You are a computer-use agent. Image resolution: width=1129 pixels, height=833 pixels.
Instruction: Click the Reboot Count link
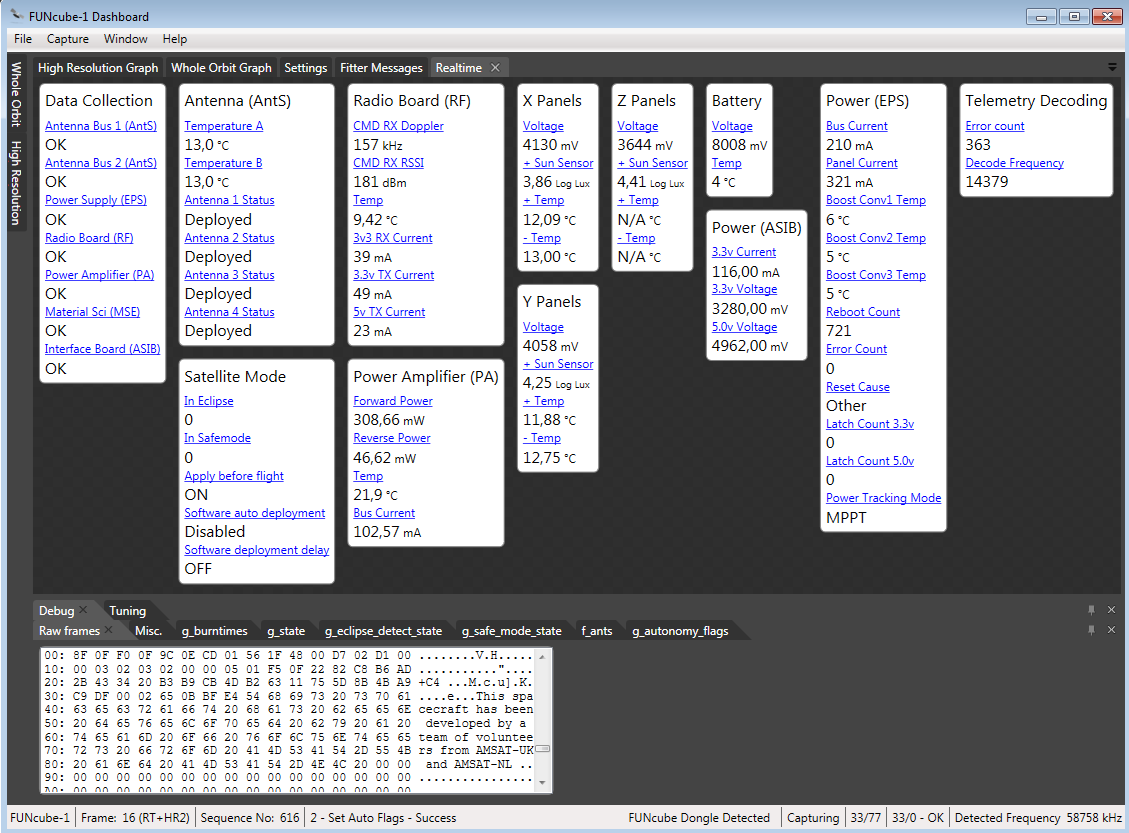tap(863, 312)
